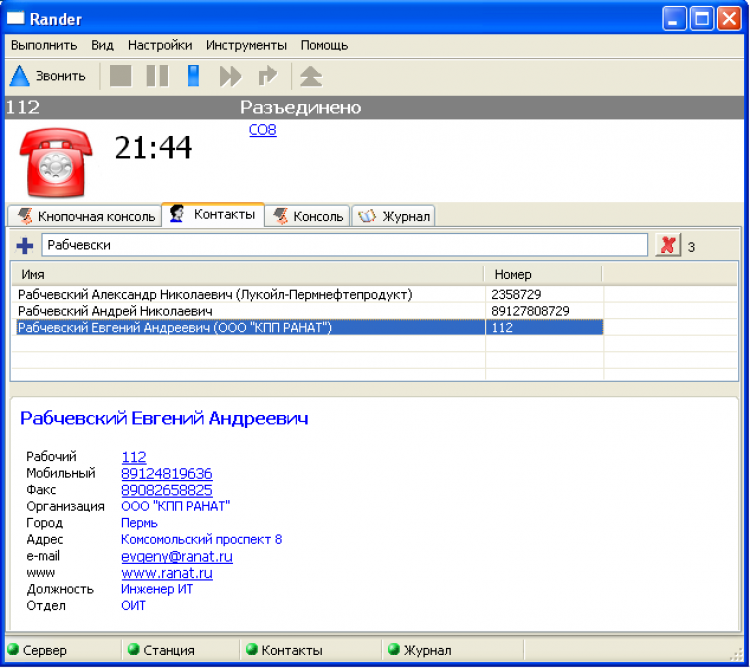Click the large red telephone icon

click(x=56, y=162)
